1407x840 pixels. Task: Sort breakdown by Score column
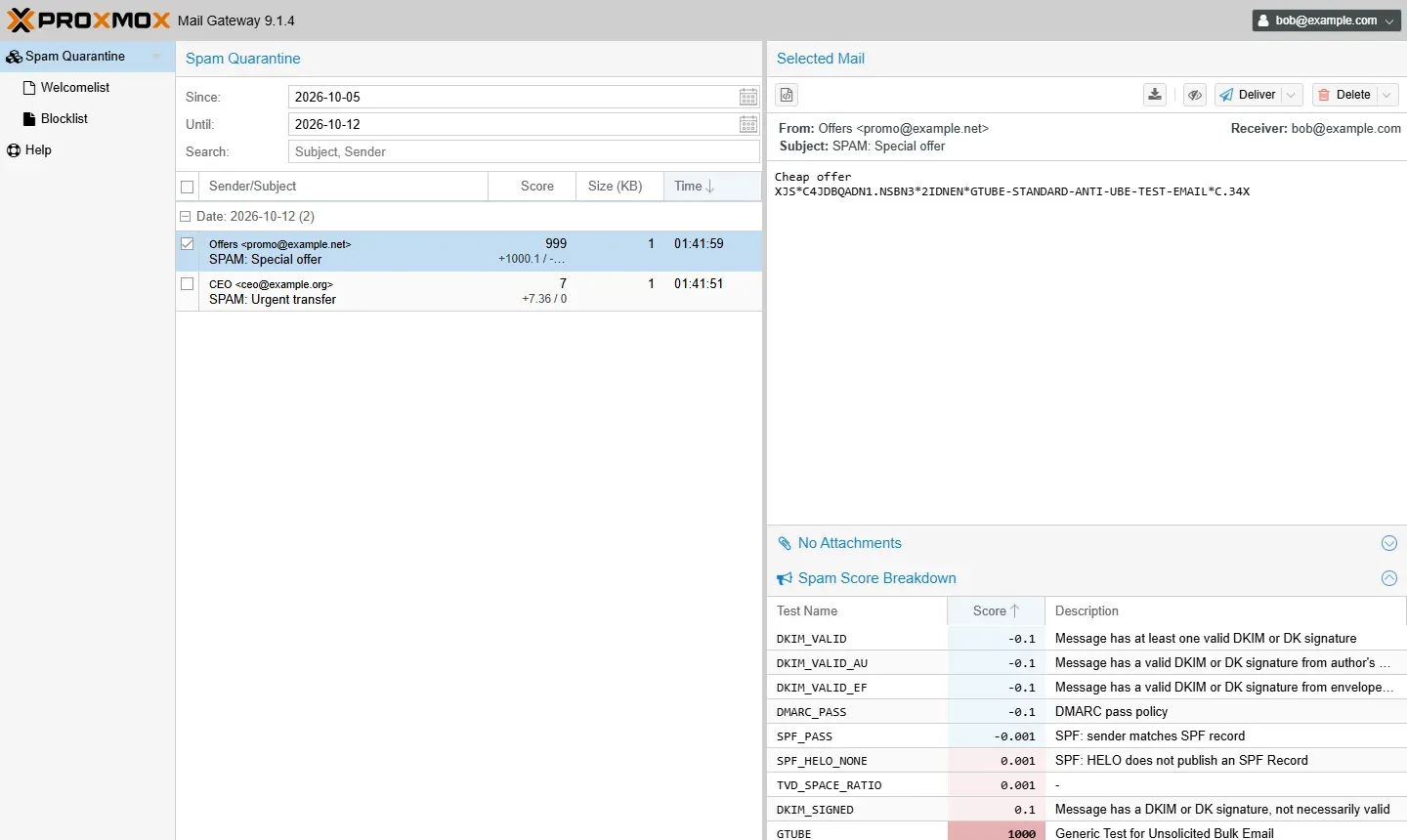(996, 611)
